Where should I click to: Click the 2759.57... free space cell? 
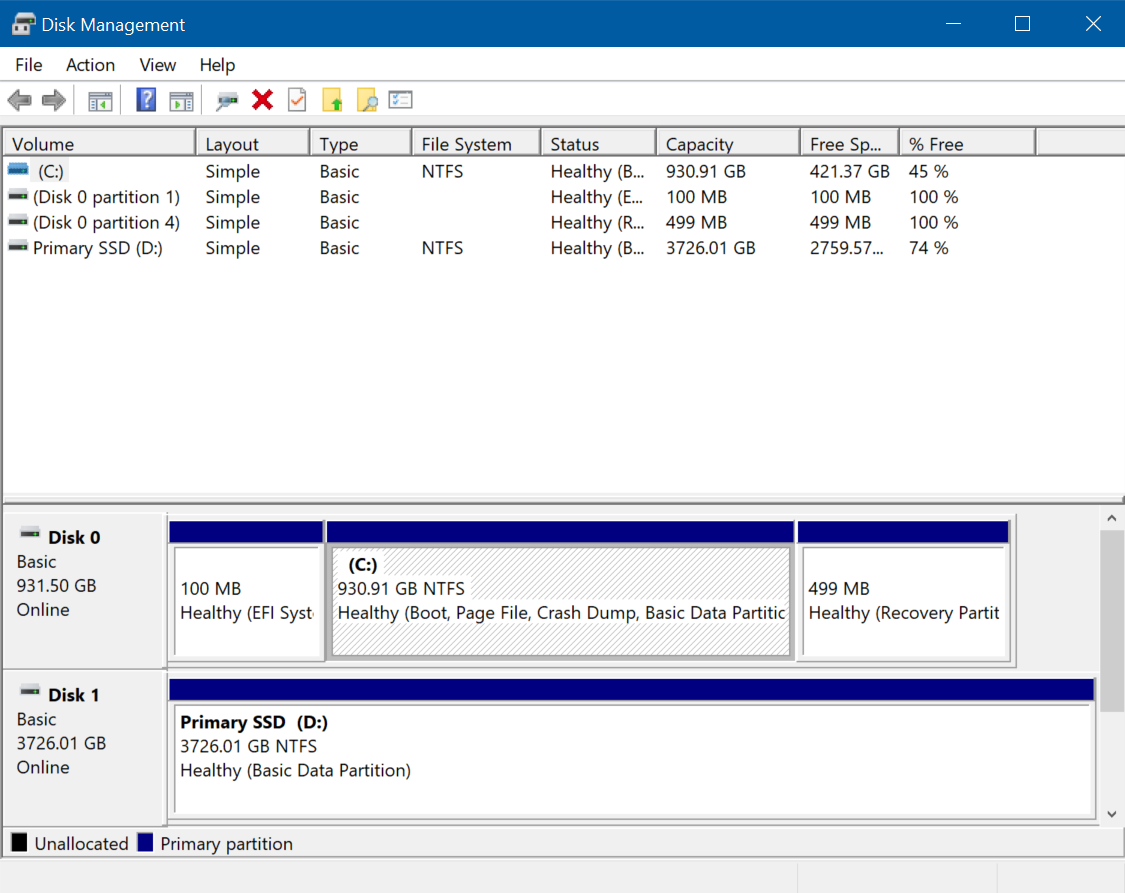click(847, 248)
